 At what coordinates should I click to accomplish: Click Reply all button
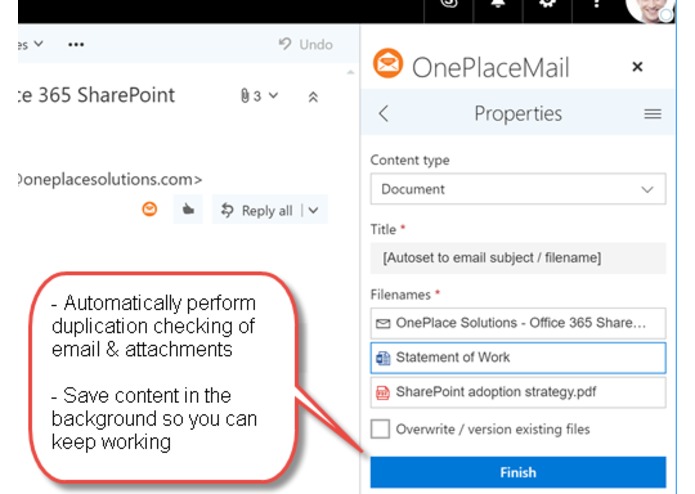257,210
